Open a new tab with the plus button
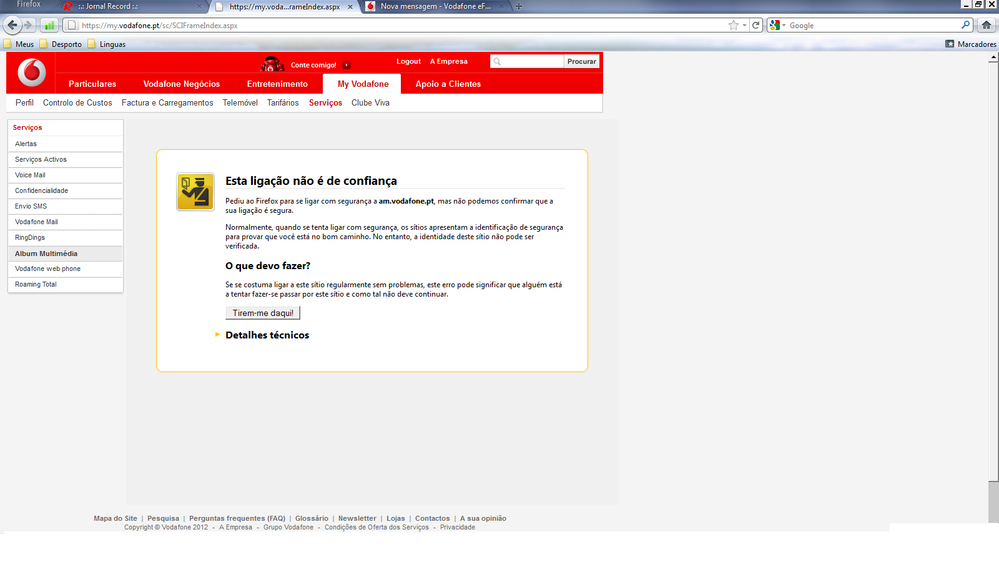The width and height of the screenshot is (999, 562). [518, 7]
